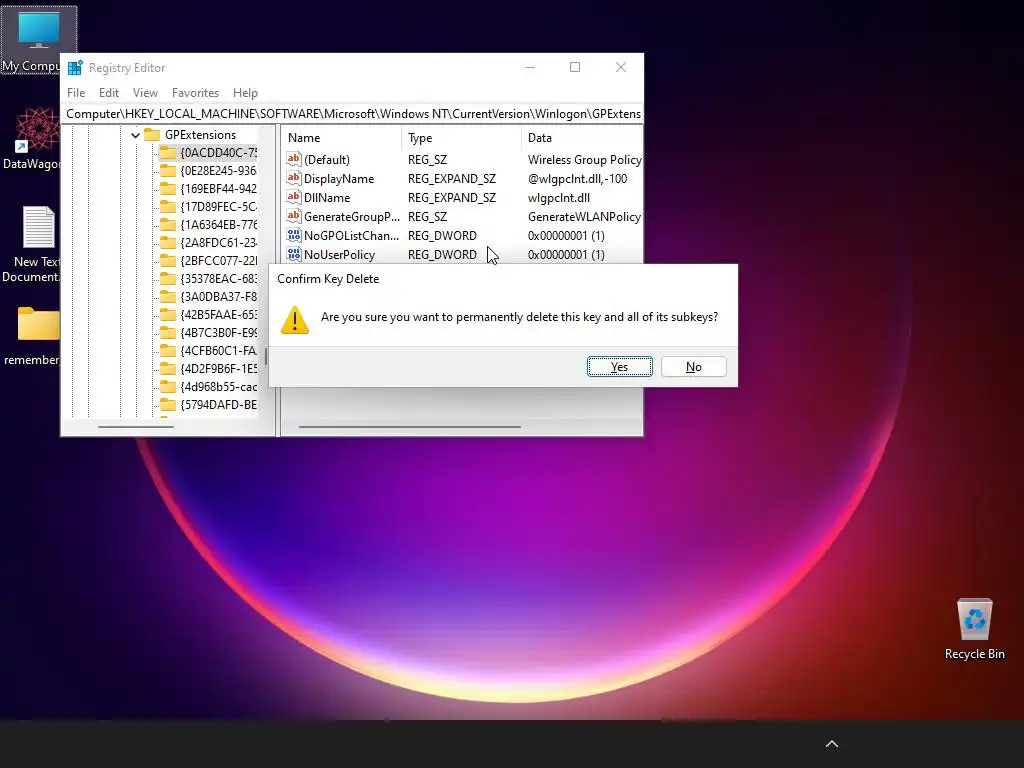Cancel deletion with the No button
The image size is (1024, 768).
(x=694, y=367)
